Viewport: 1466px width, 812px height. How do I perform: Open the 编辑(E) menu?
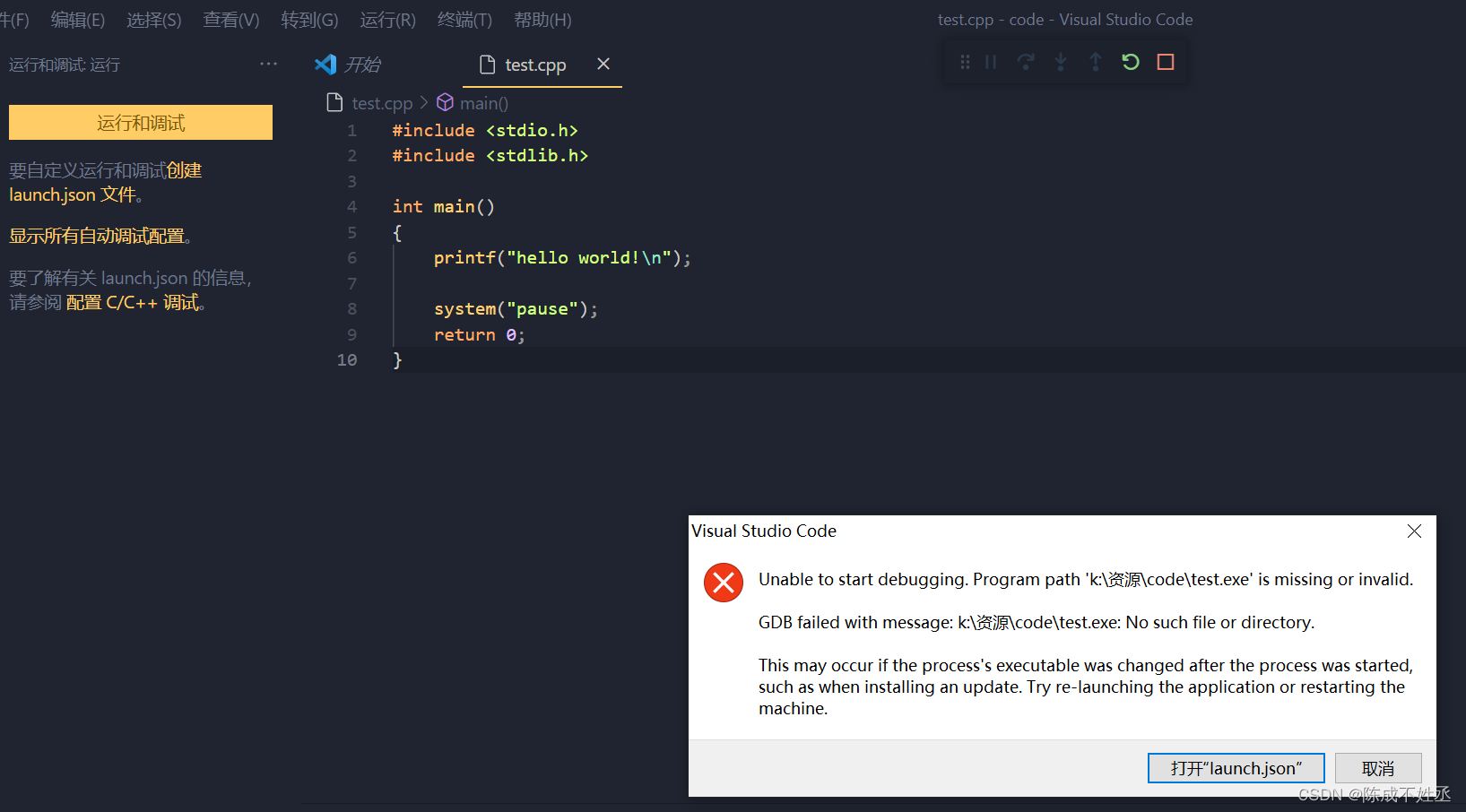coord(78,20)
